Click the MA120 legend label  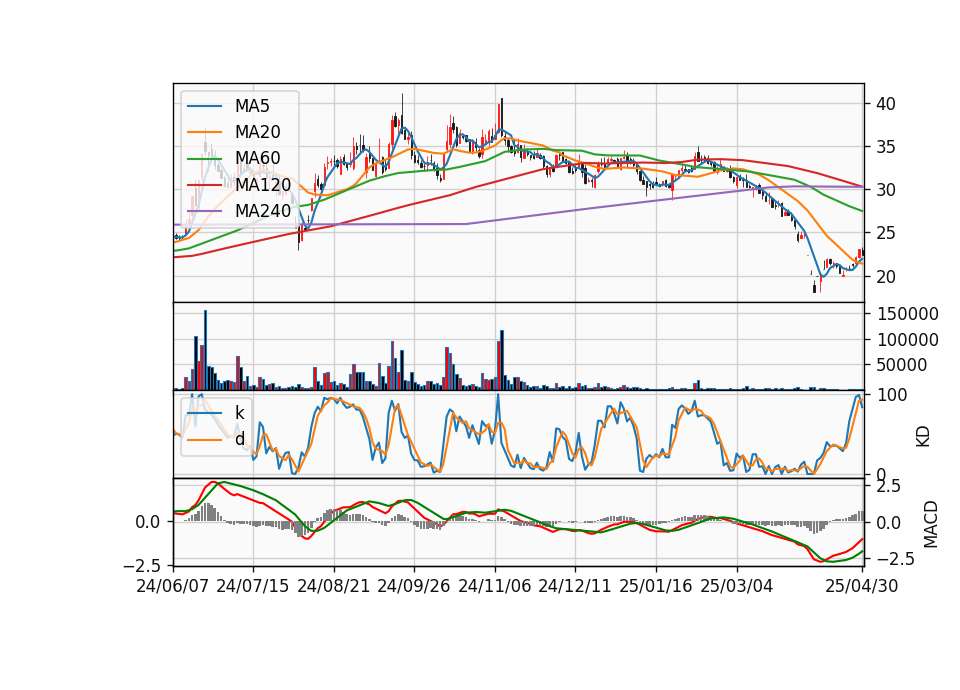coord(263,184)
